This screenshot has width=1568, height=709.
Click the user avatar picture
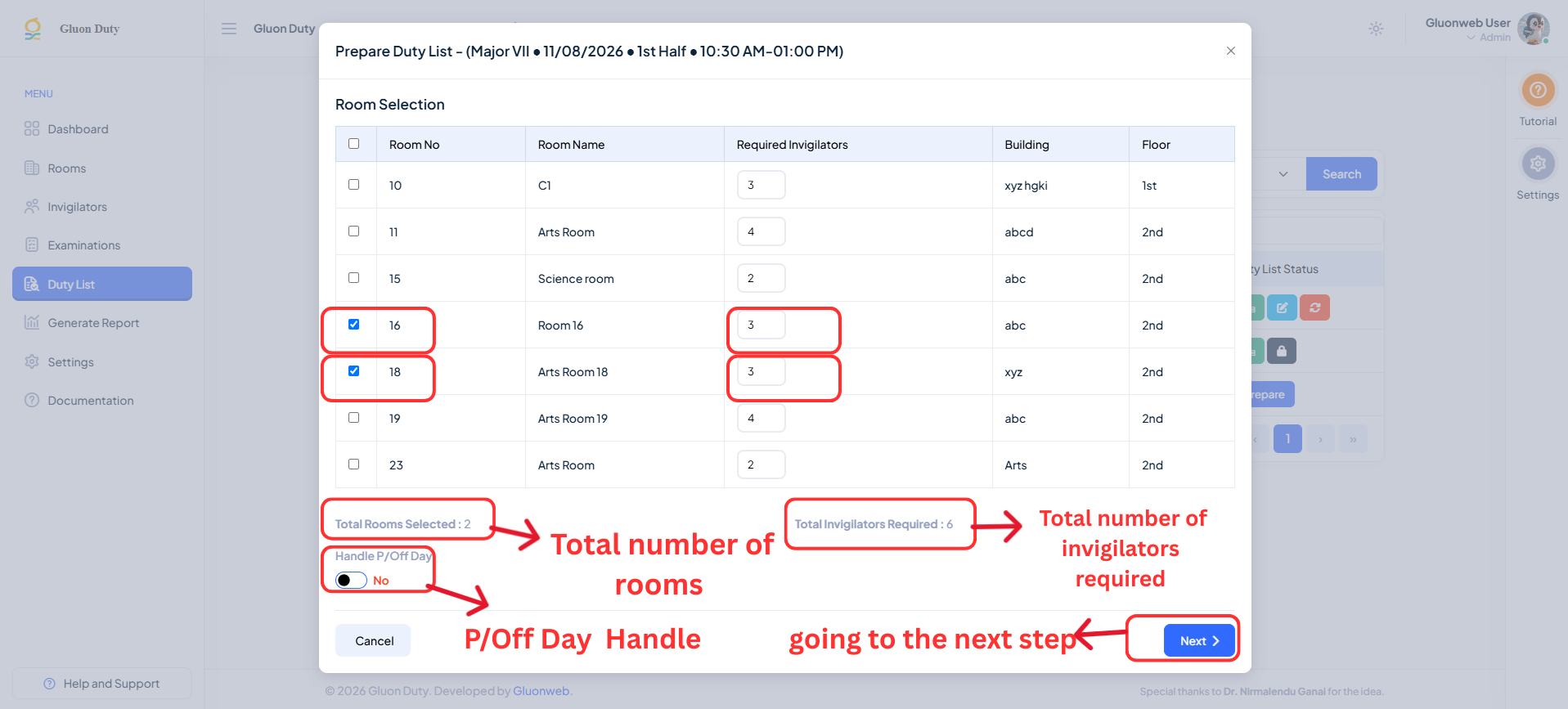[1534, 29]
